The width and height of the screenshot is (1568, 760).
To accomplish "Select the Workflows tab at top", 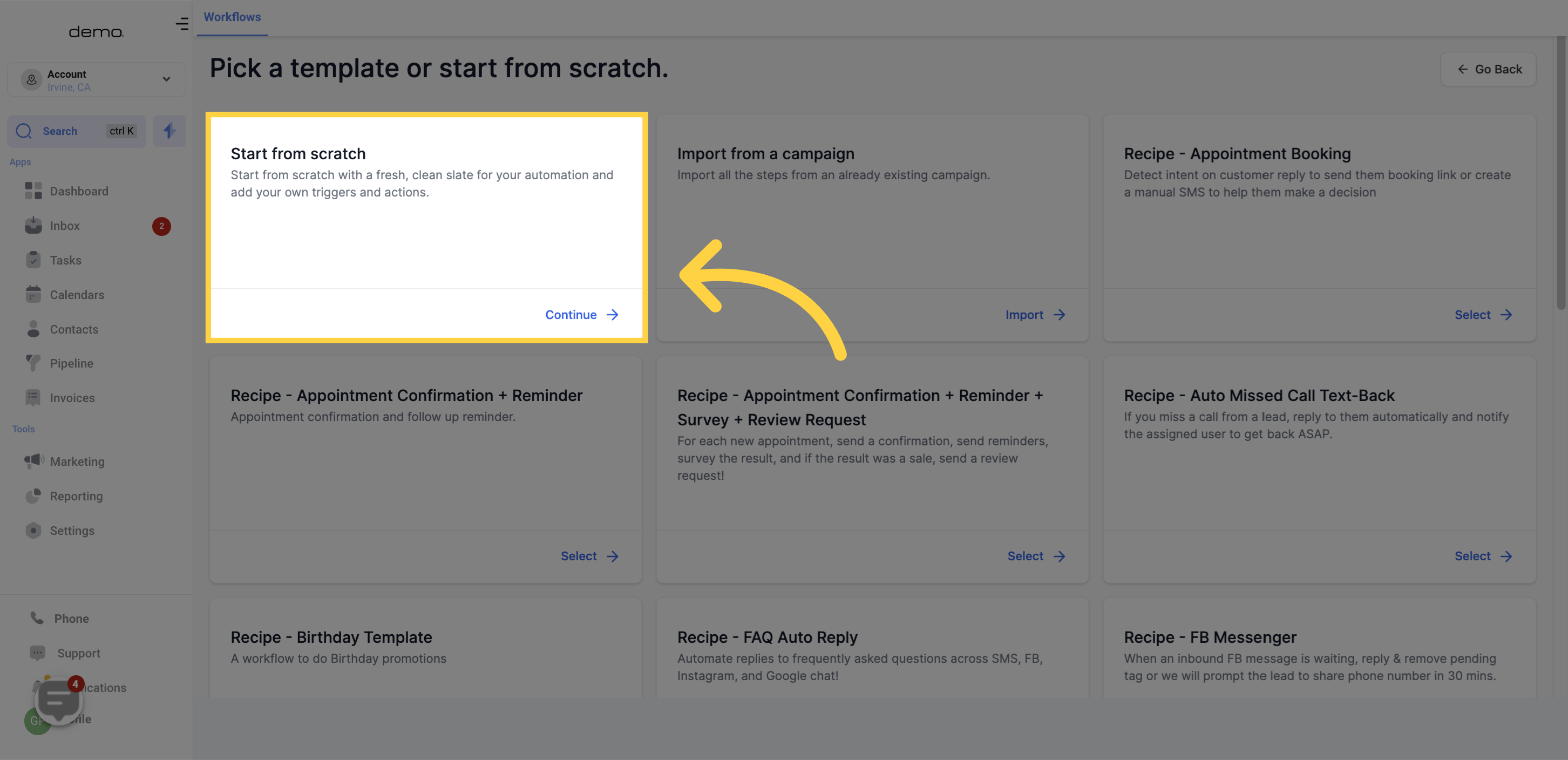I will [x=231, y=17].
